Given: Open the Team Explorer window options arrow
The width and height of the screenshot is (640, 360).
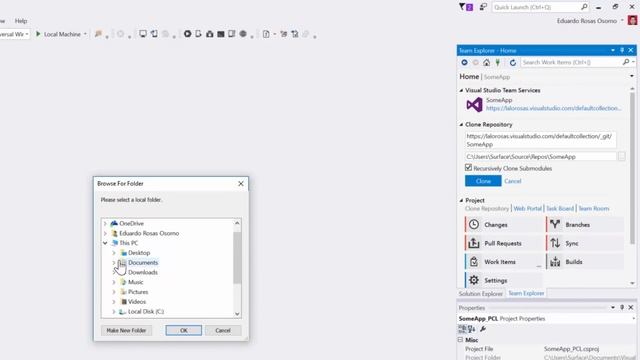Looking at the screenshot, I should [x=613, y=50].
